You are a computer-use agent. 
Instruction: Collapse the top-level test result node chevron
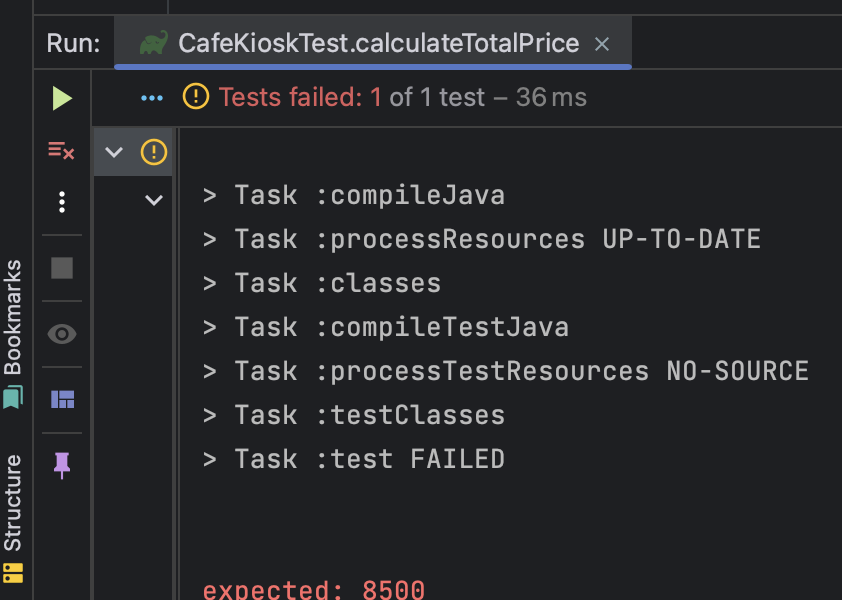114,152
